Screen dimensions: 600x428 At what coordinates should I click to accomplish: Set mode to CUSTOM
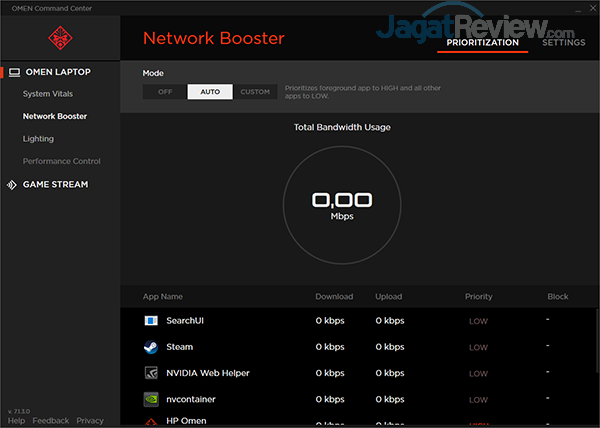255,92
